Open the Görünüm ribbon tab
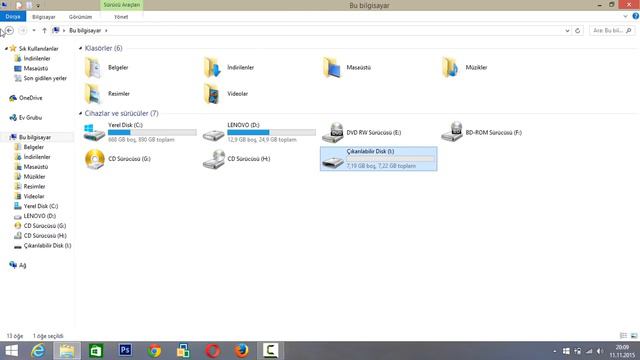 [80, 17]
